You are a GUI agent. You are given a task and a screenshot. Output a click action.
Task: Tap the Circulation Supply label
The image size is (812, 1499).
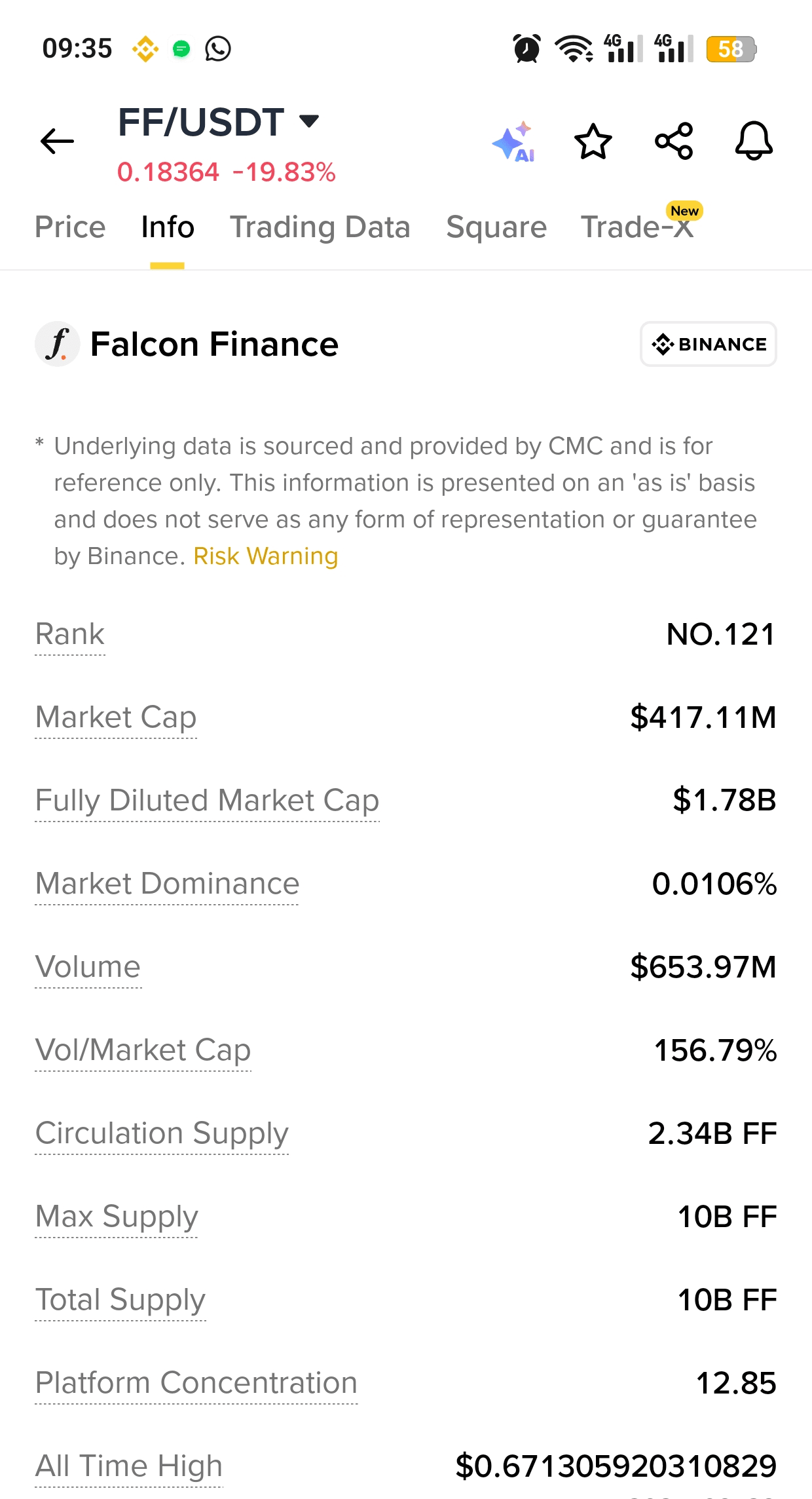[x=162, y=1133]
